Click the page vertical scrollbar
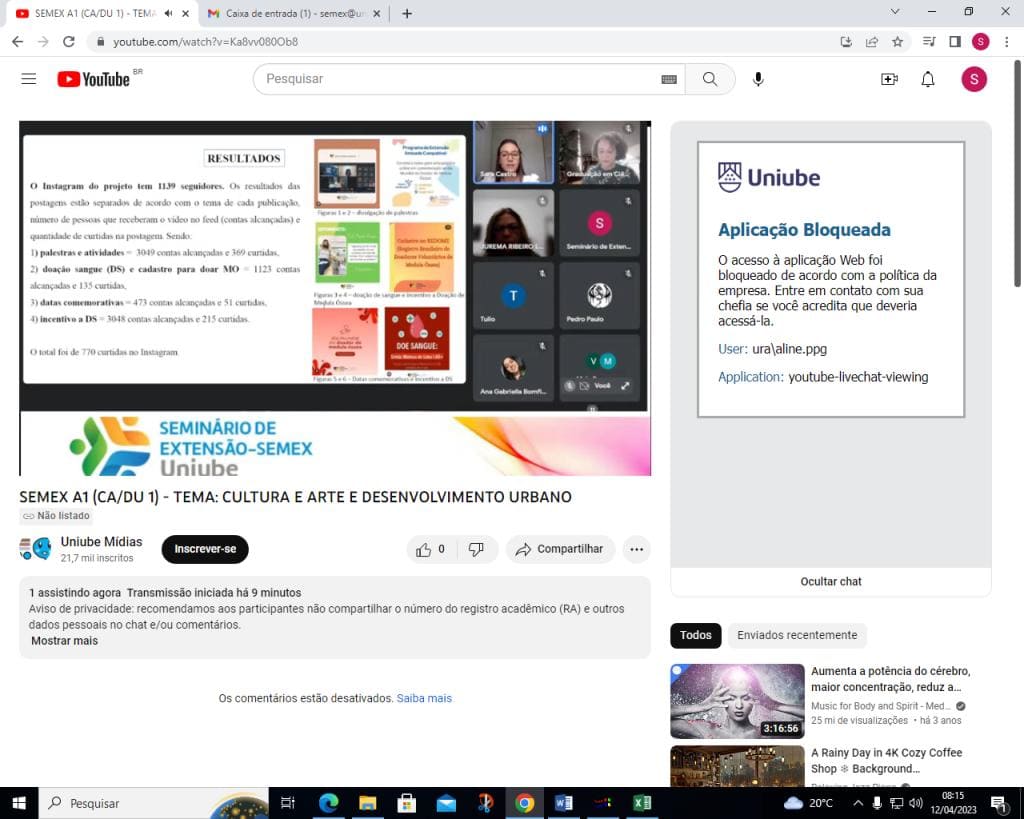Viewport: 1024px width, 819px height. [x=1017, y=173]
